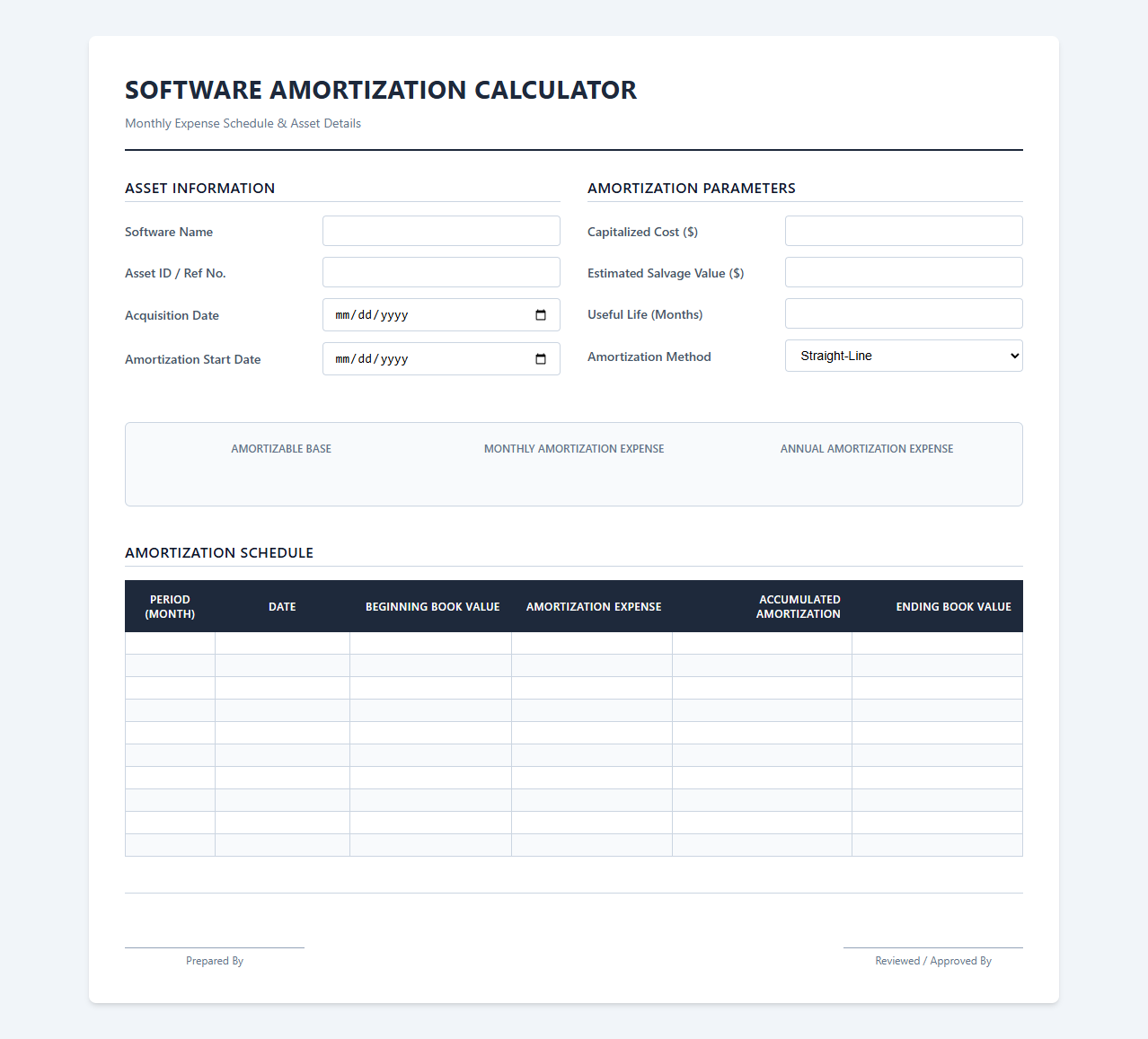The height and width of the screenshot is (1039, 1148).
Task: Click the "PERIOD (MONTH)" column header
Action: pyautogui.click(x=170, y=606)
